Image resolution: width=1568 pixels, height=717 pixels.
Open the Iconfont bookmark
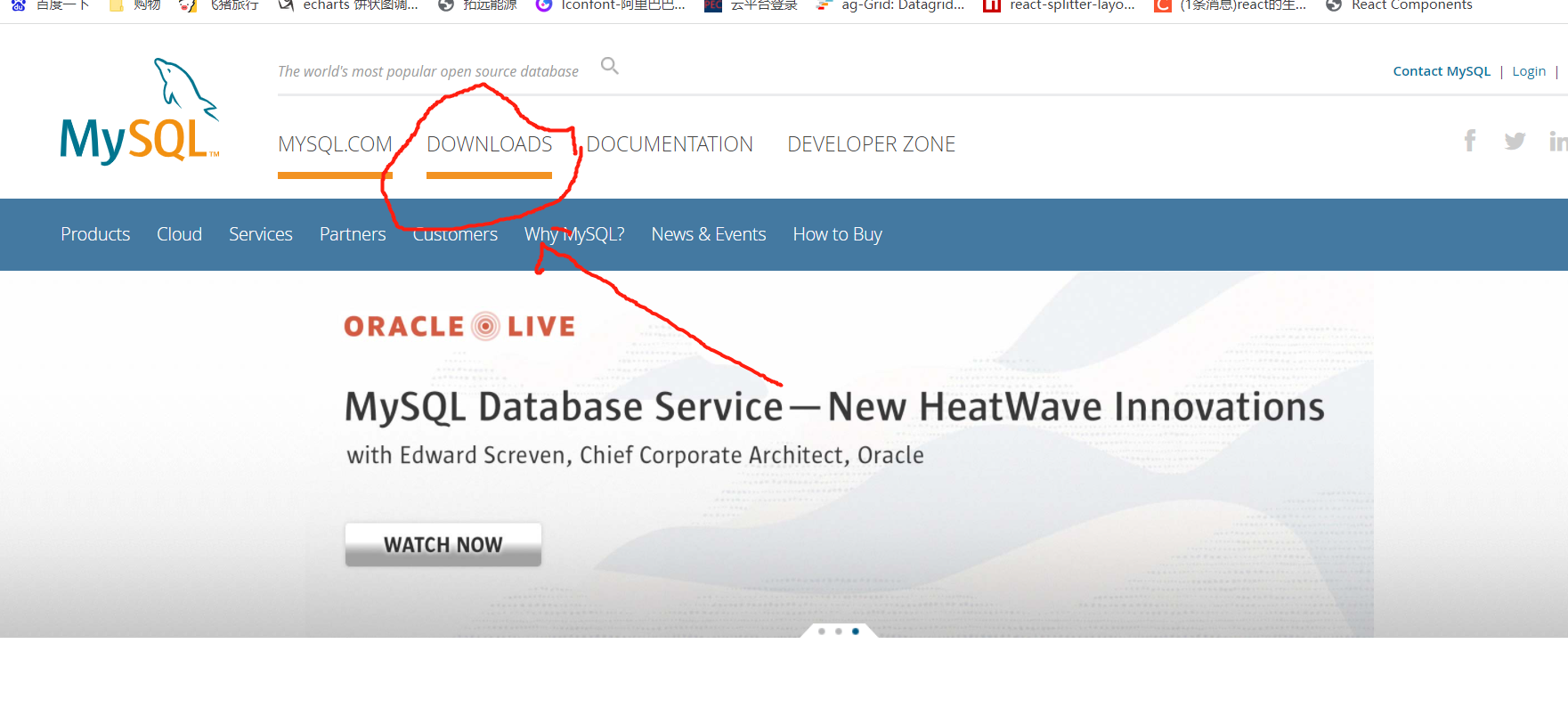coord(611,4)
